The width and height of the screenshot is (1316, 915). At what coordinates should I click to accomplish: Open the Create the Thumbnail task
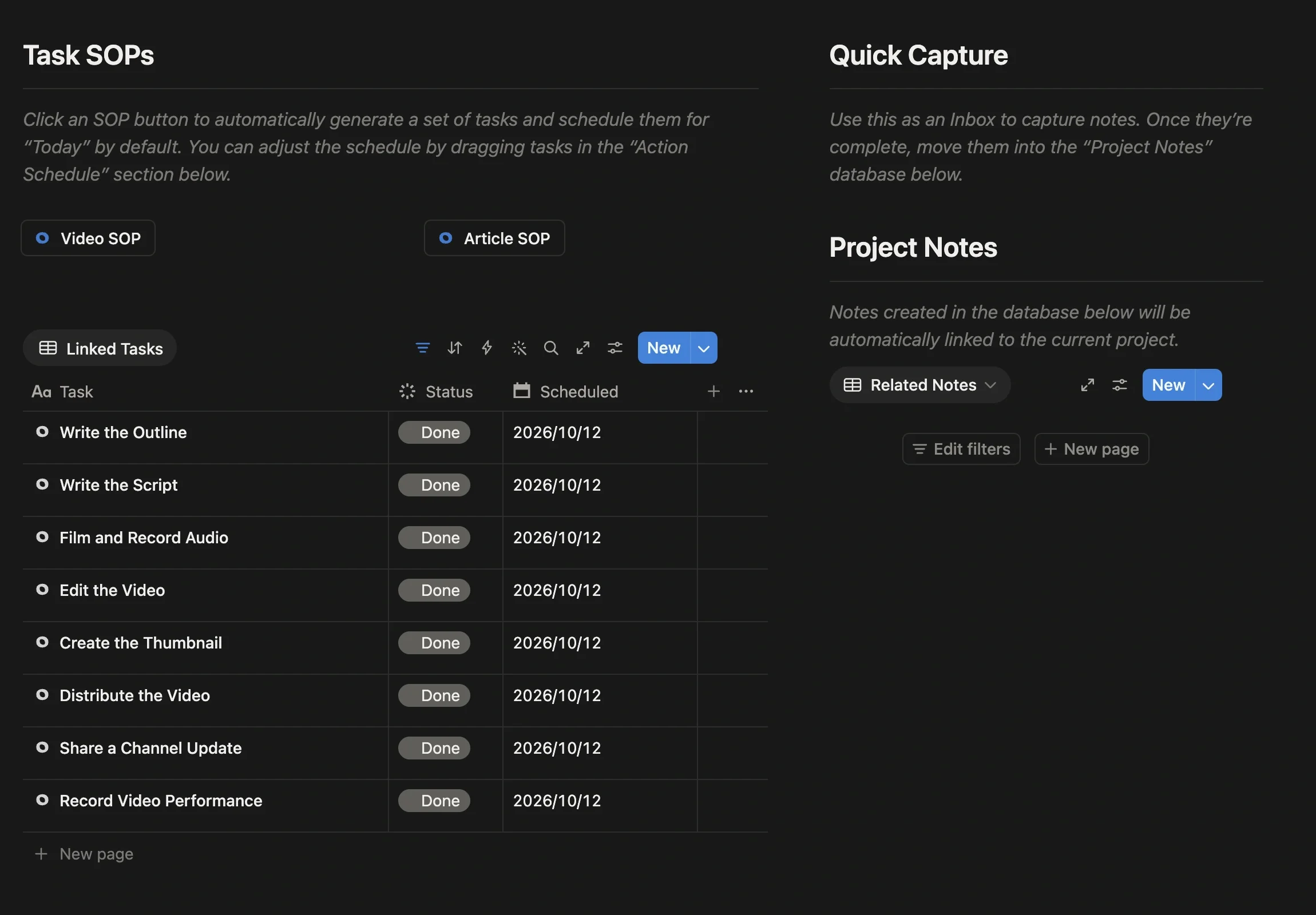(x=141, y=643)
